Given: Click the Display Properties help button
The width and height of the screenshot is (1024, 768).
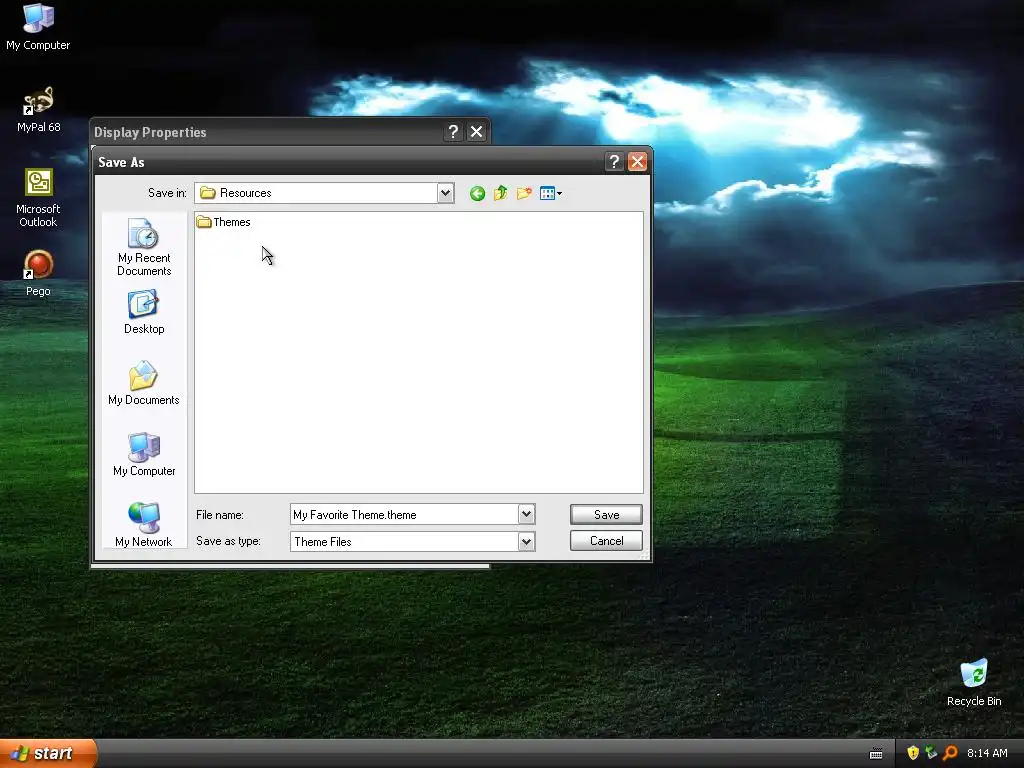Looking at the screenshot, I should coord(453,132).
